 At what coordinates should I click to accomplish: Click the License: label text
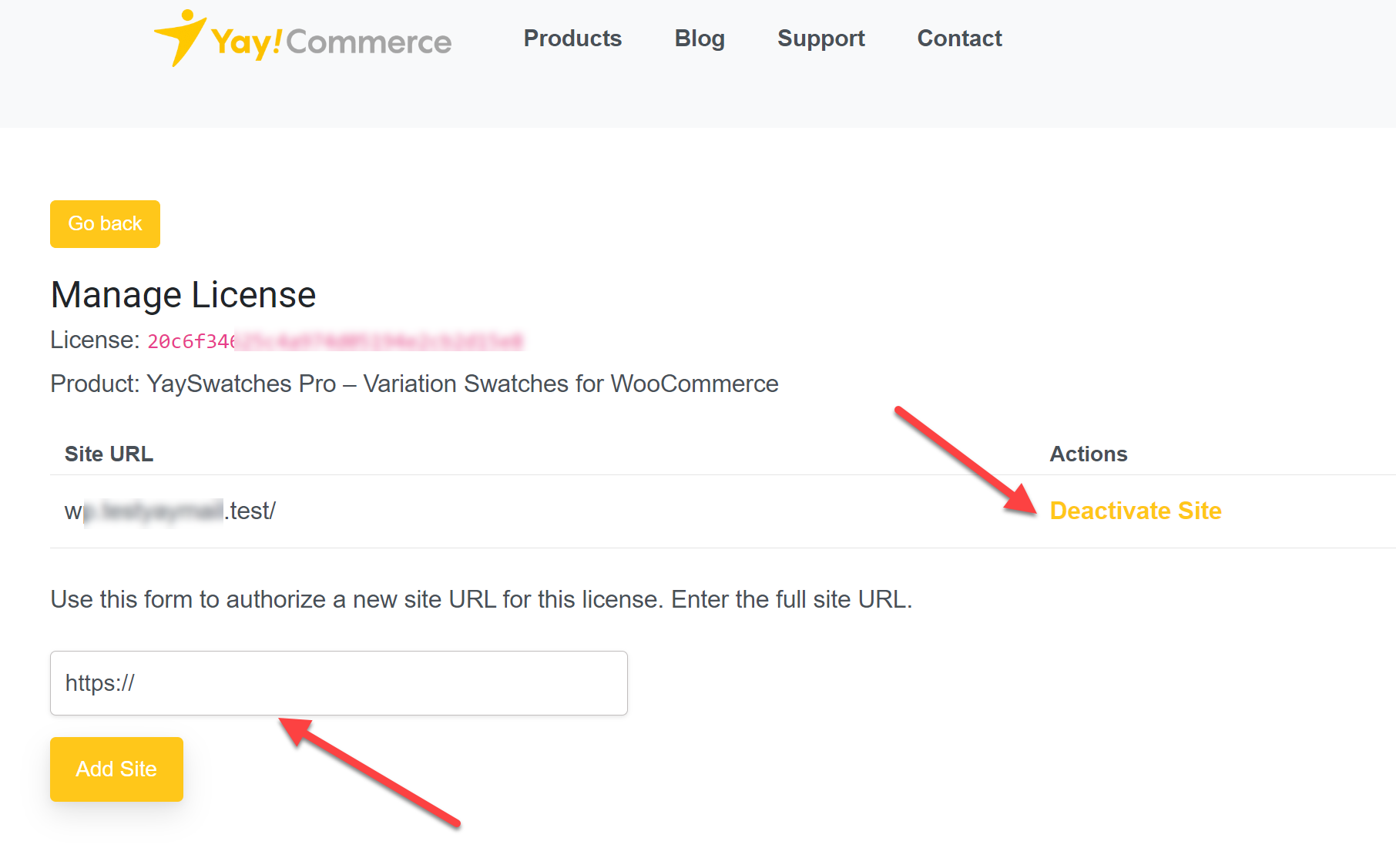(x=95, y=340)
